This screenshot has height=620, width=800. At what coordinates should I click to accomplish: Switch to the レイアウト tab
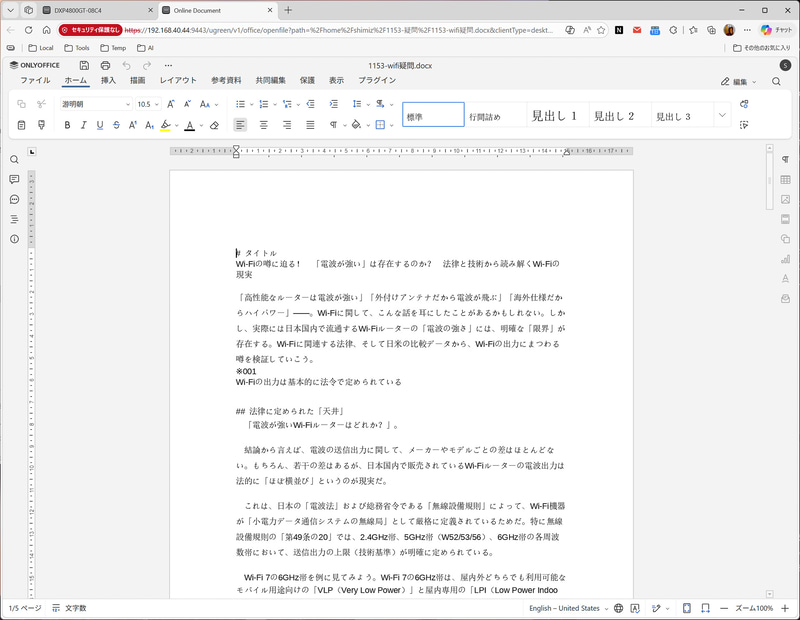pyautogui.click(x=178, y=81)
